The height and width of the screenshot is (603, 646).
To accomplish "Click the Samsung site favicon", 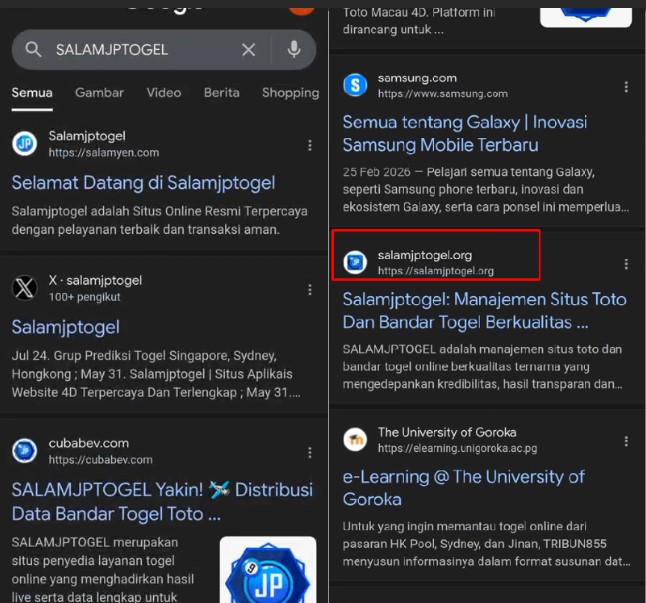I will 355,85.
